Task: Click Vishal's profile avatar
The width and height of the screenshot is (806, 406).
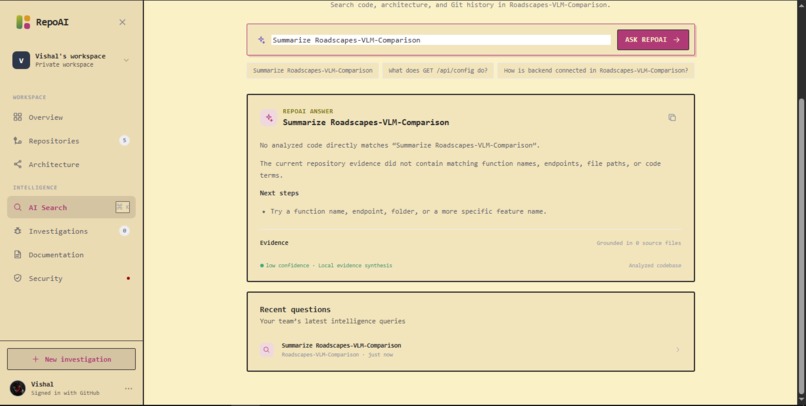Action: [17, 388]
